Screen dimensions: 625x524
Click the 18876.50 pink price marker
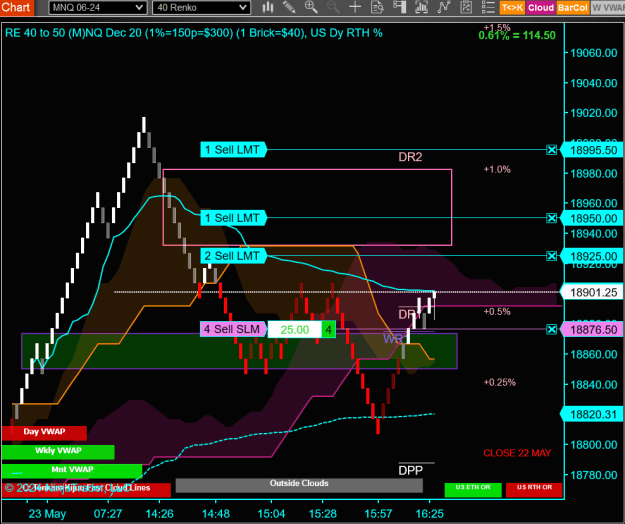coord(593,330)
